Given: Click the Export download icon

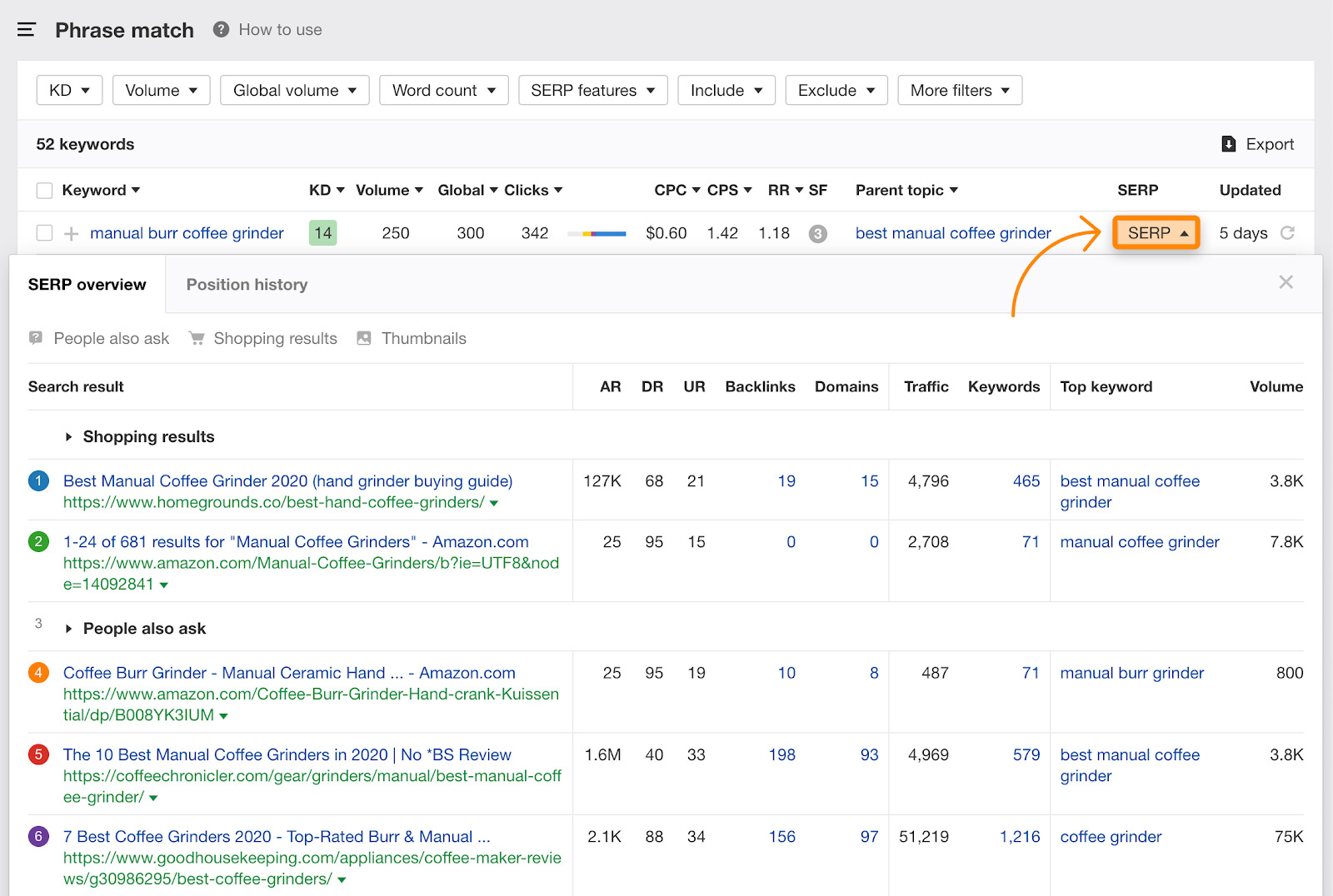Looking at the screenshot, I should tap(1228, 144).
